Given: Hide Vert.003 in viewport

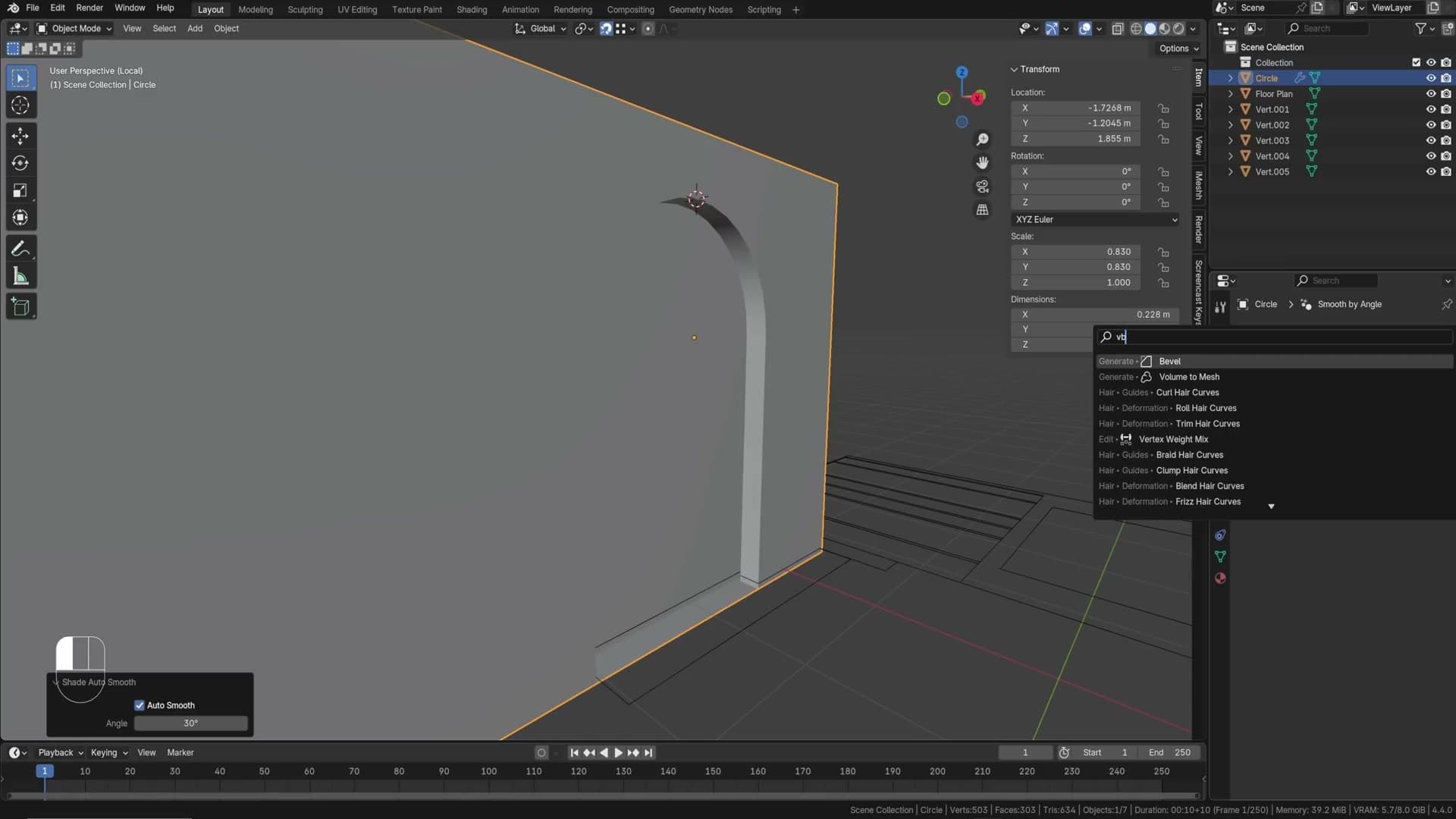Looking at the screenshot, I should point(1431,140).
